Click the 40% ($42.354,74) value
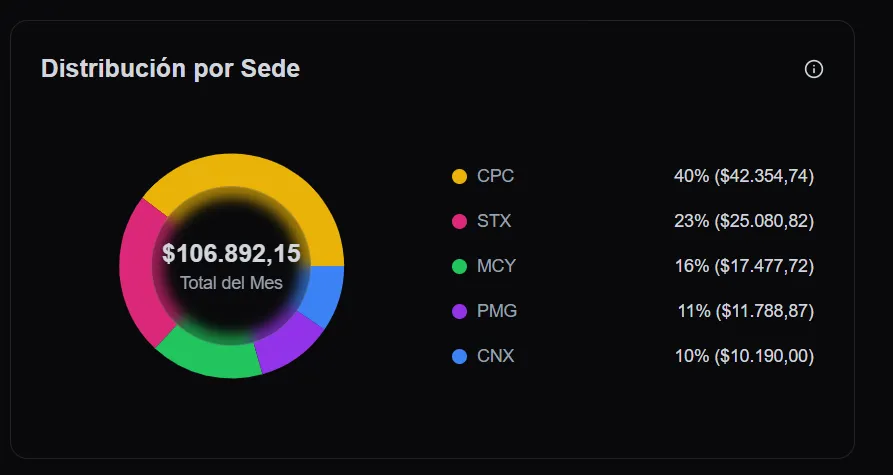 [744, 176]
